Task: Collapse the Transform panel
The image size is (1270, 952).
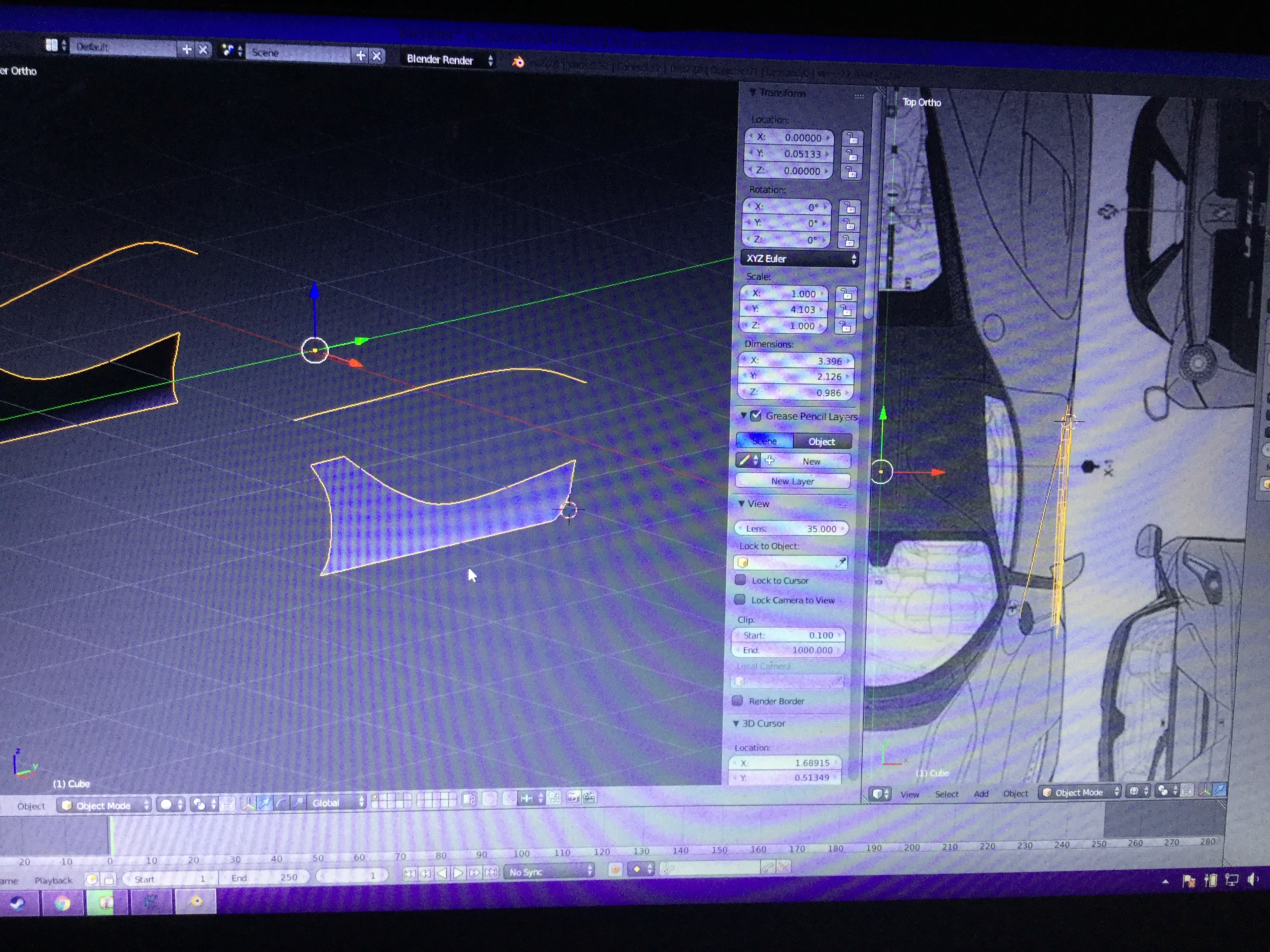Action: (752, 93)
